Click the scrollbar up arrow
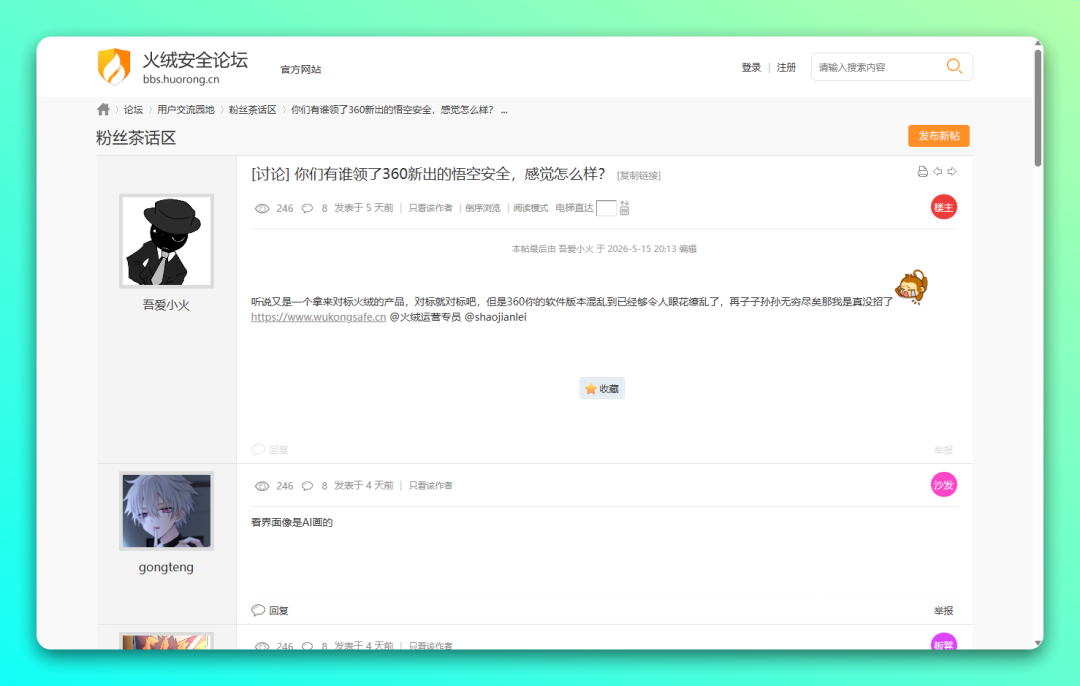This screenshot has height=686, width=1080. pos(1037,43)
